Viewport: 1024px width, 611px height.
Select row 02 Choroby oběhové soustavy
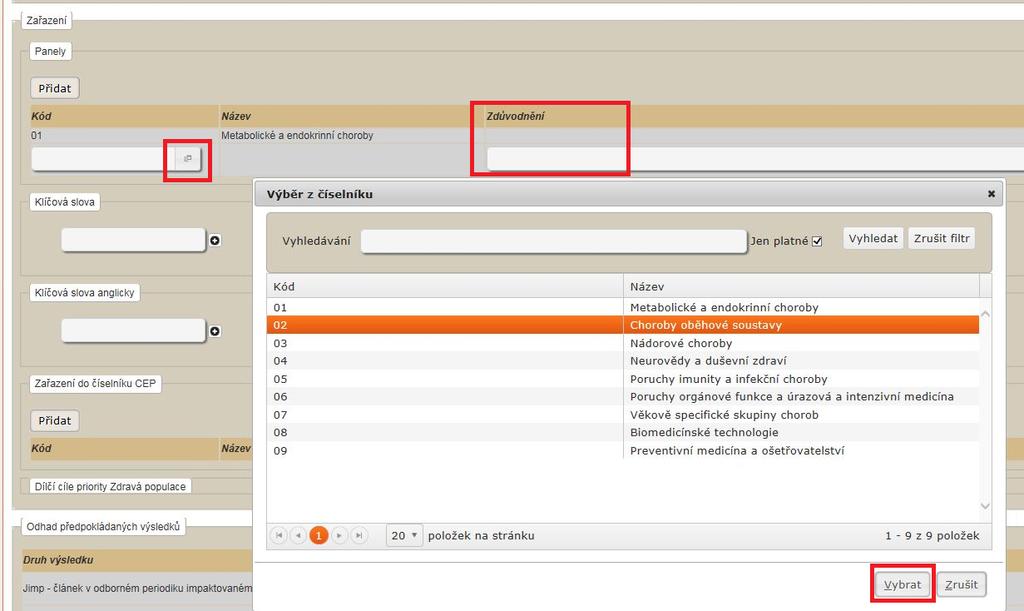(x=623, y=325)
